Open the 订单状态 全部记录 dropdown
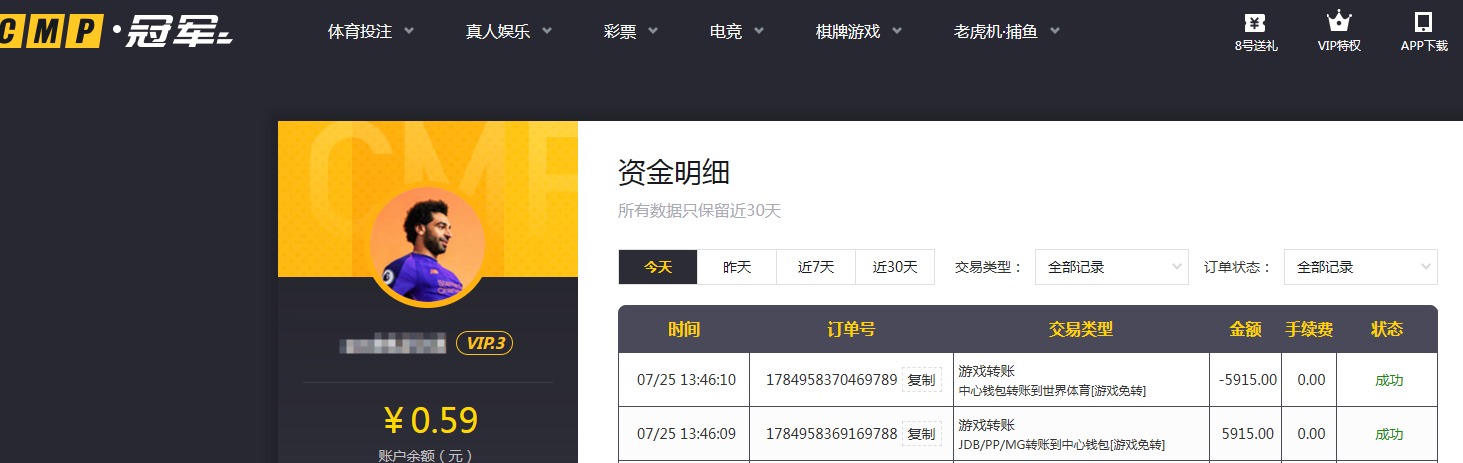The width and height of the screenshot is (1463, 463). [1361, 267]
